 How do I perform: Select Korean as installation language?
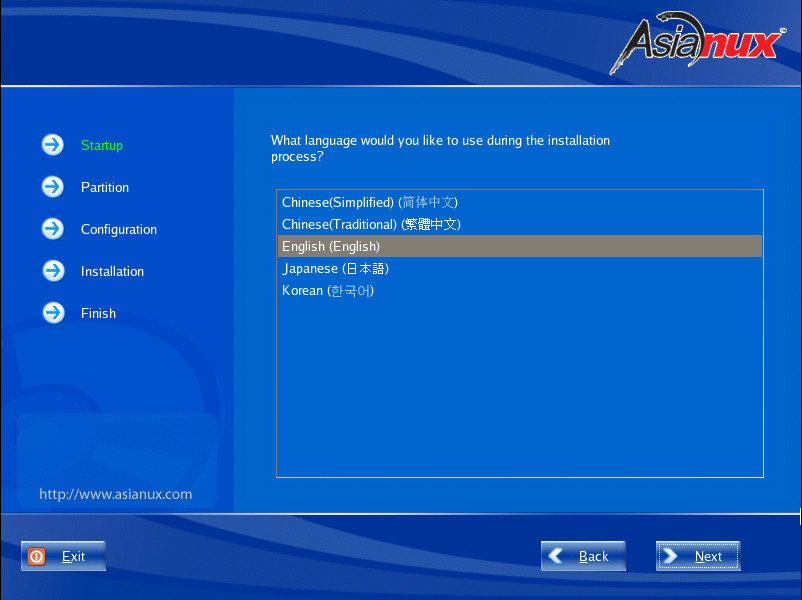pyautogui.click(x=330, y=290)
